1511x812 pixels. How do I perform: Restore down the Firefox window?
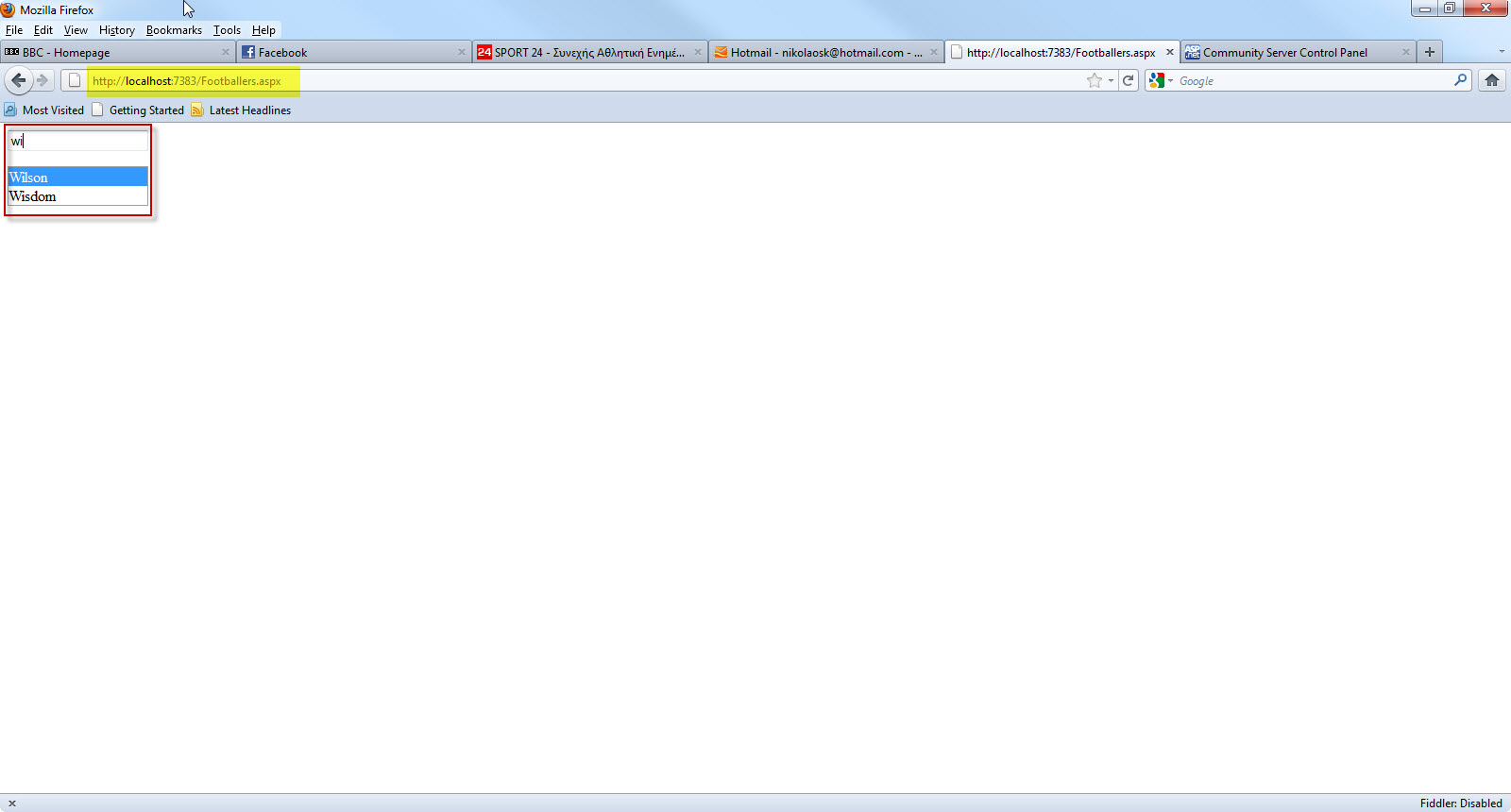coord(1450,8)
